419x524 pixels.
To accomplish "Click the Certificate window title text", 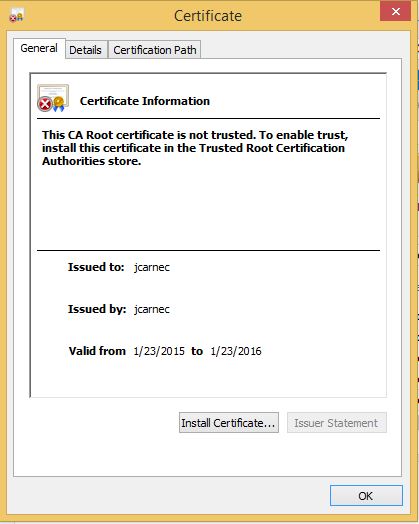I will click(x=208, y=16).
